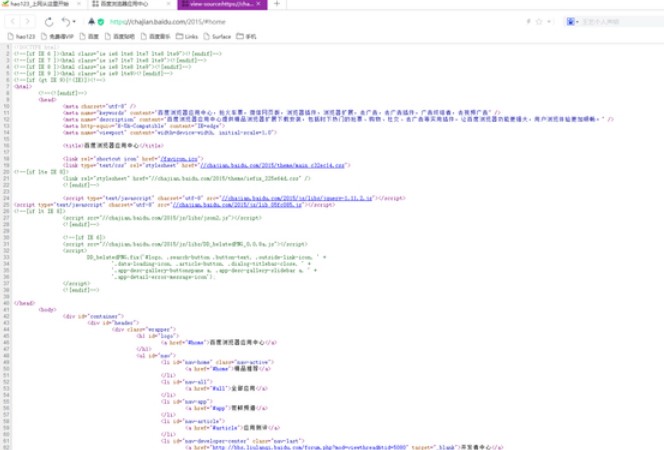Screen dimensions: 664x450
Task: Bookmark the page with the star icon
Action: [x=539, y=21]
